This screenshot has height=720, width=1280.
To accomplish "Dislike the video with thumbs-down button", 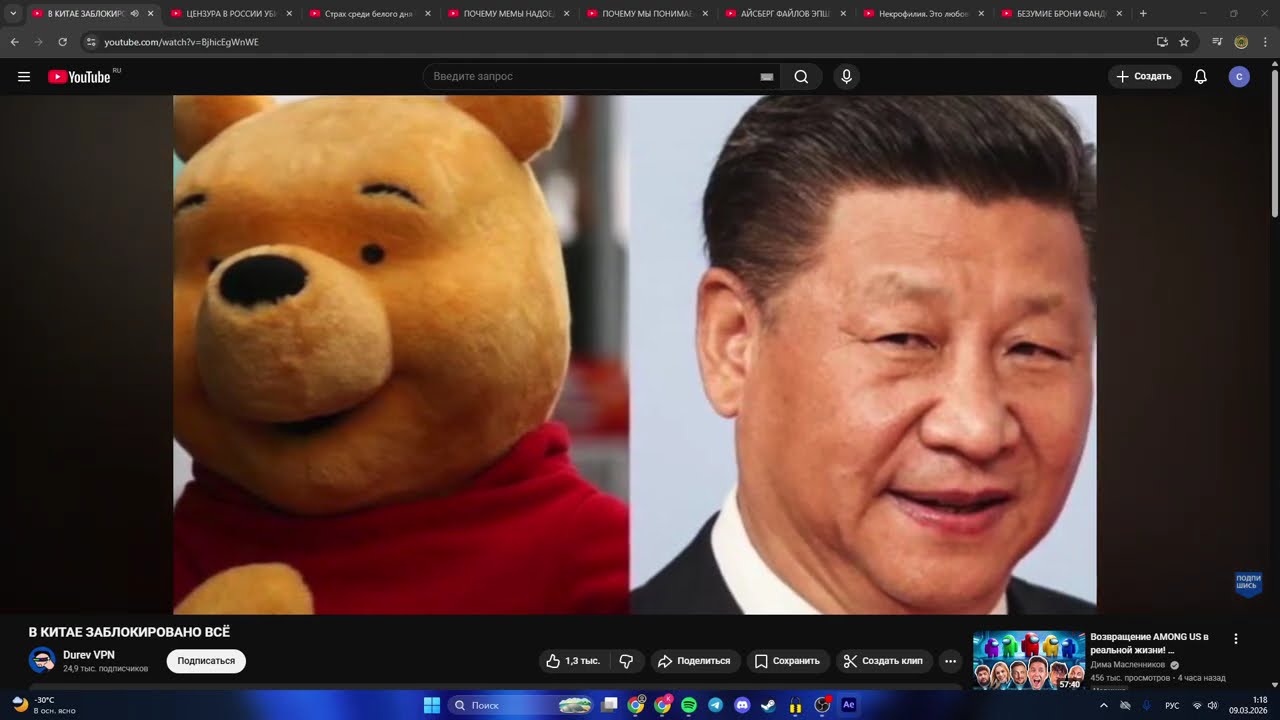I will [x=627, y=661].
